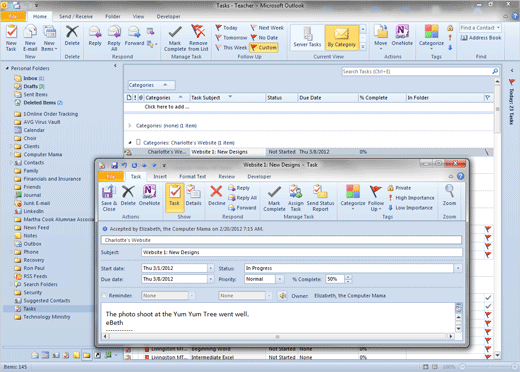The height and width of the screenshot is (372, 520).
Task: Open Review tab in task window
Action: (227, 177)
